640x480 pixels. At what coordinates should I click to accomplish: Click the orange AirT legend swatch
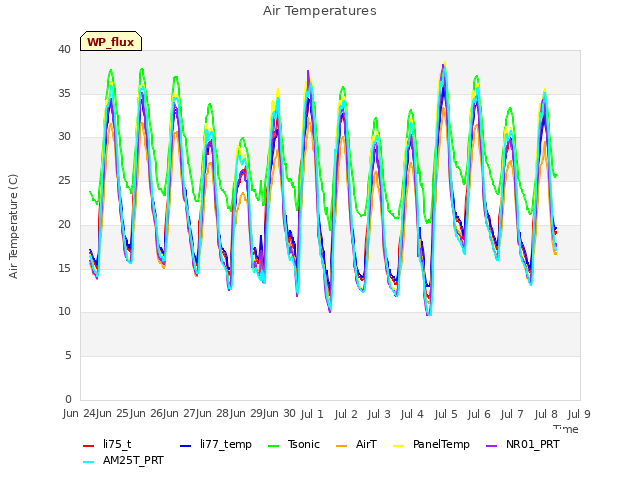click(x=342, y=445)
